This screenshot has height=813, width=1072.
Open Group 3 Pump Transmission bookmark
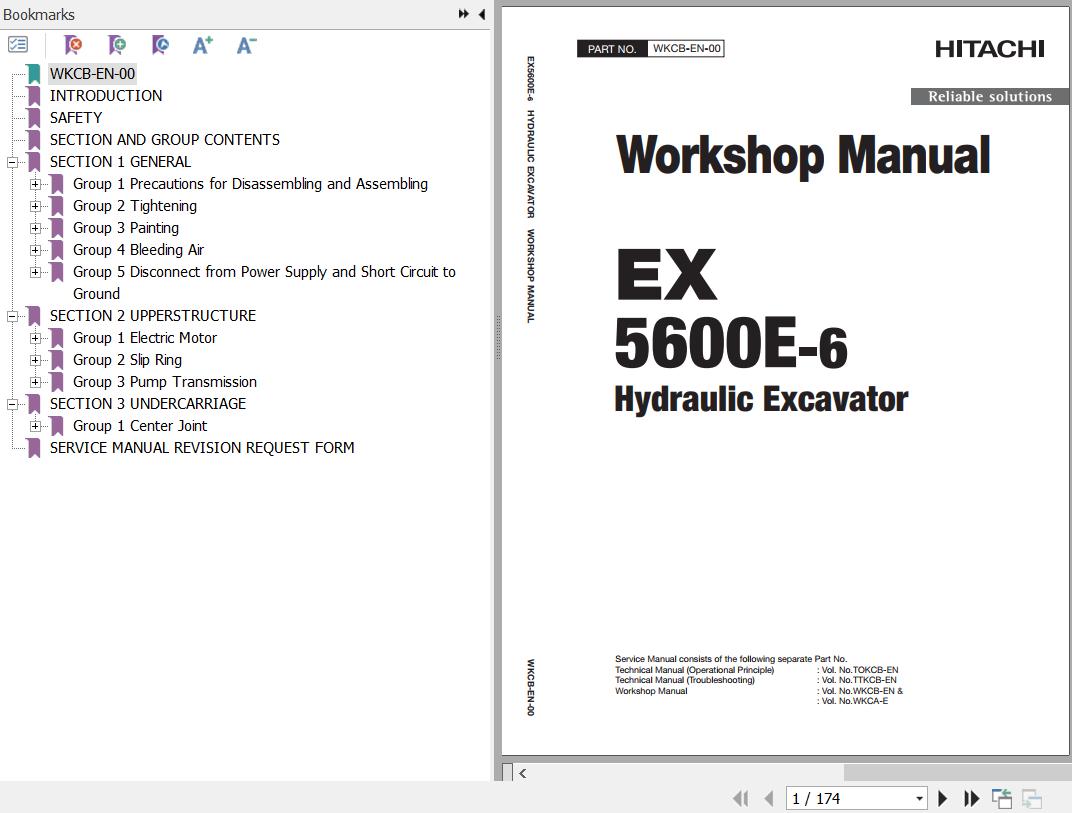tap(165, 382)
